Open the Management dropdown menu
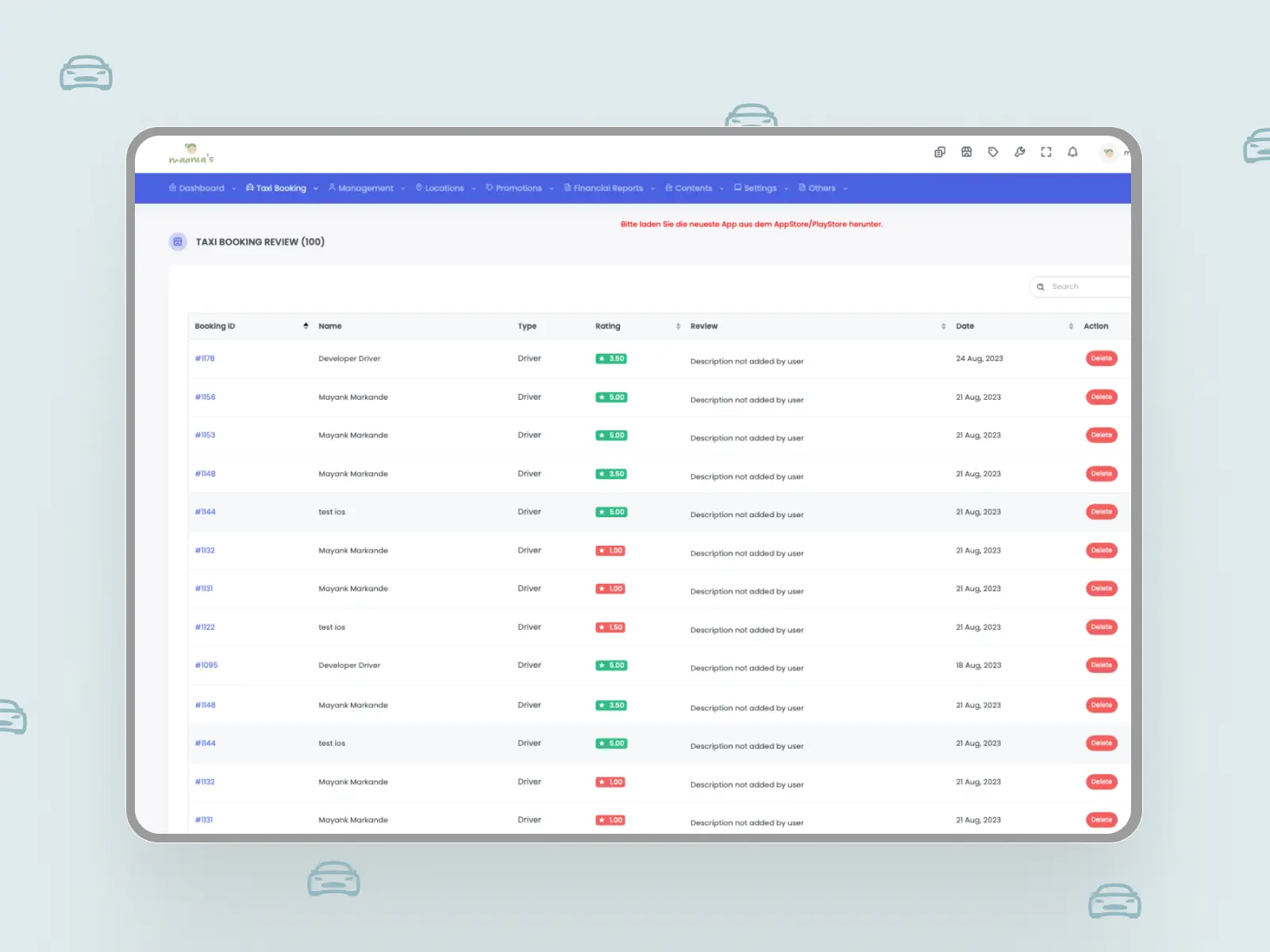The height and width of the screenshot is (952, 1270). 365,189
